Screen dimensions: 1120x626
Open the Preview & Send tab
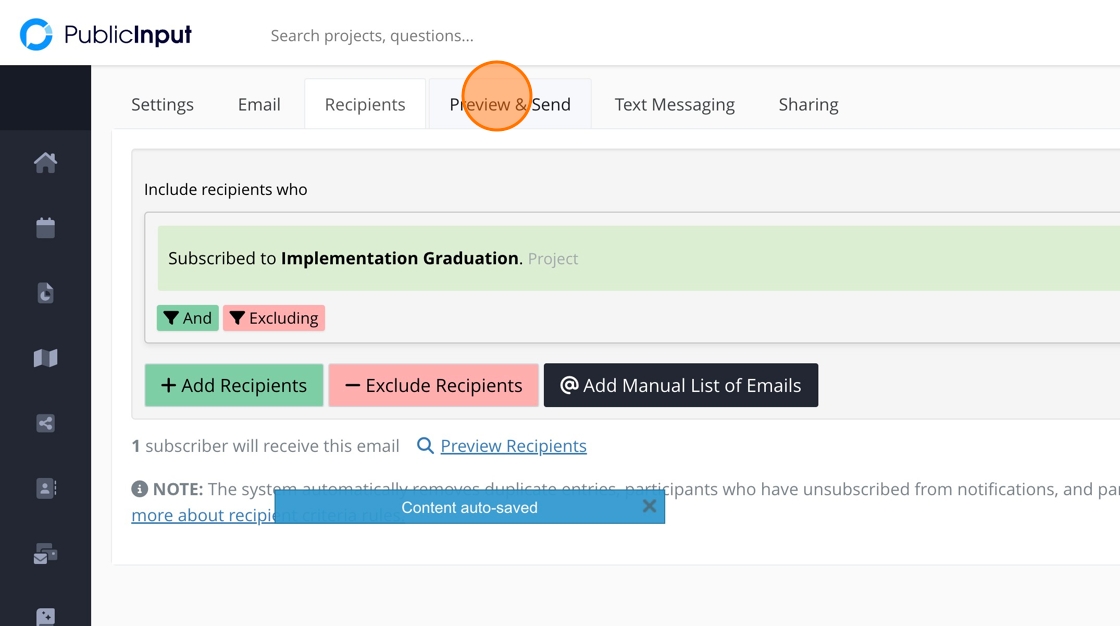510,104
